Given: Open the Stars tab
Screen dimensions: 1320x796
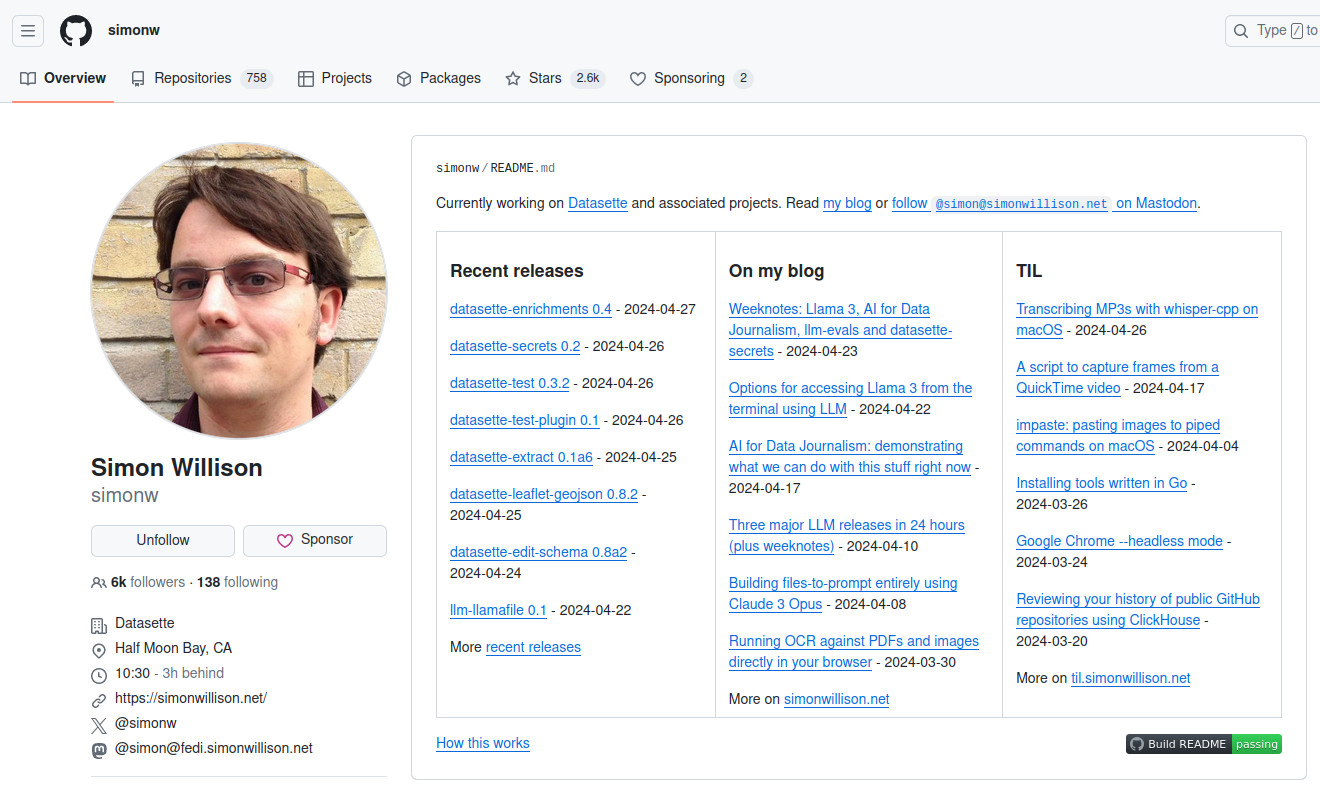Looking at the screenshot, I should tap(555, 78).
